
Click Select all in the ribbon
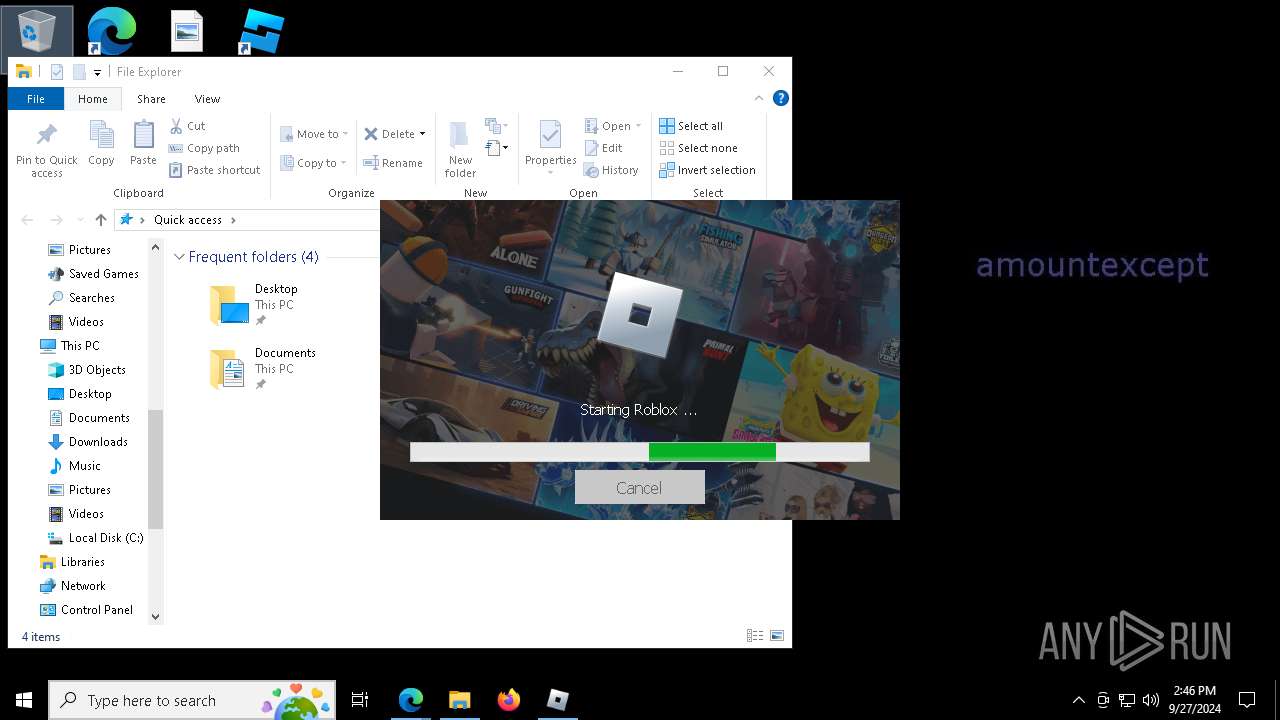click(691, 126)
